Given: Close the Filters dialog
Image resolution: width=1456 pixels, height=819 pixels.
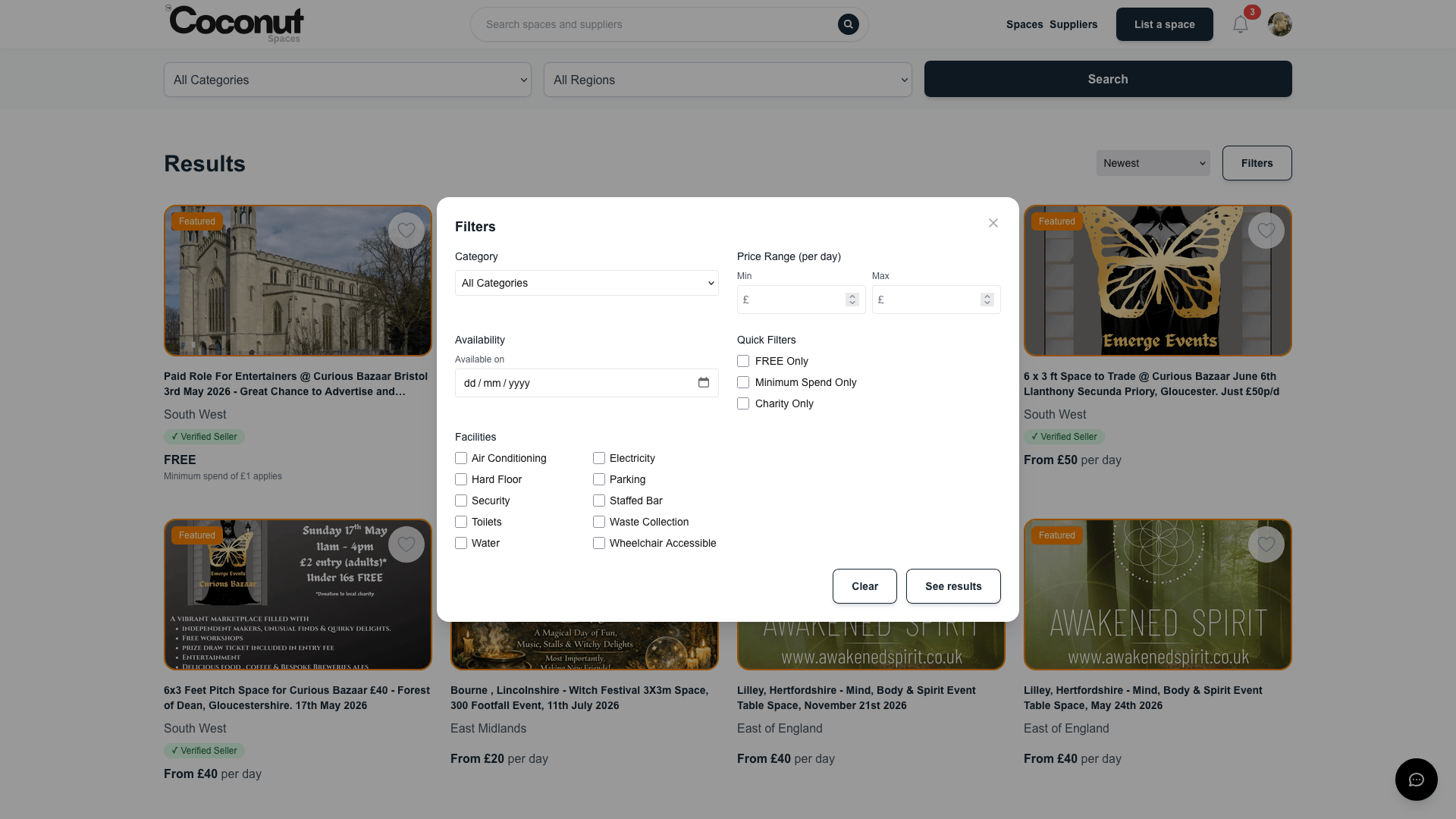Looking at the screenshot, I should tap(993, 223).
